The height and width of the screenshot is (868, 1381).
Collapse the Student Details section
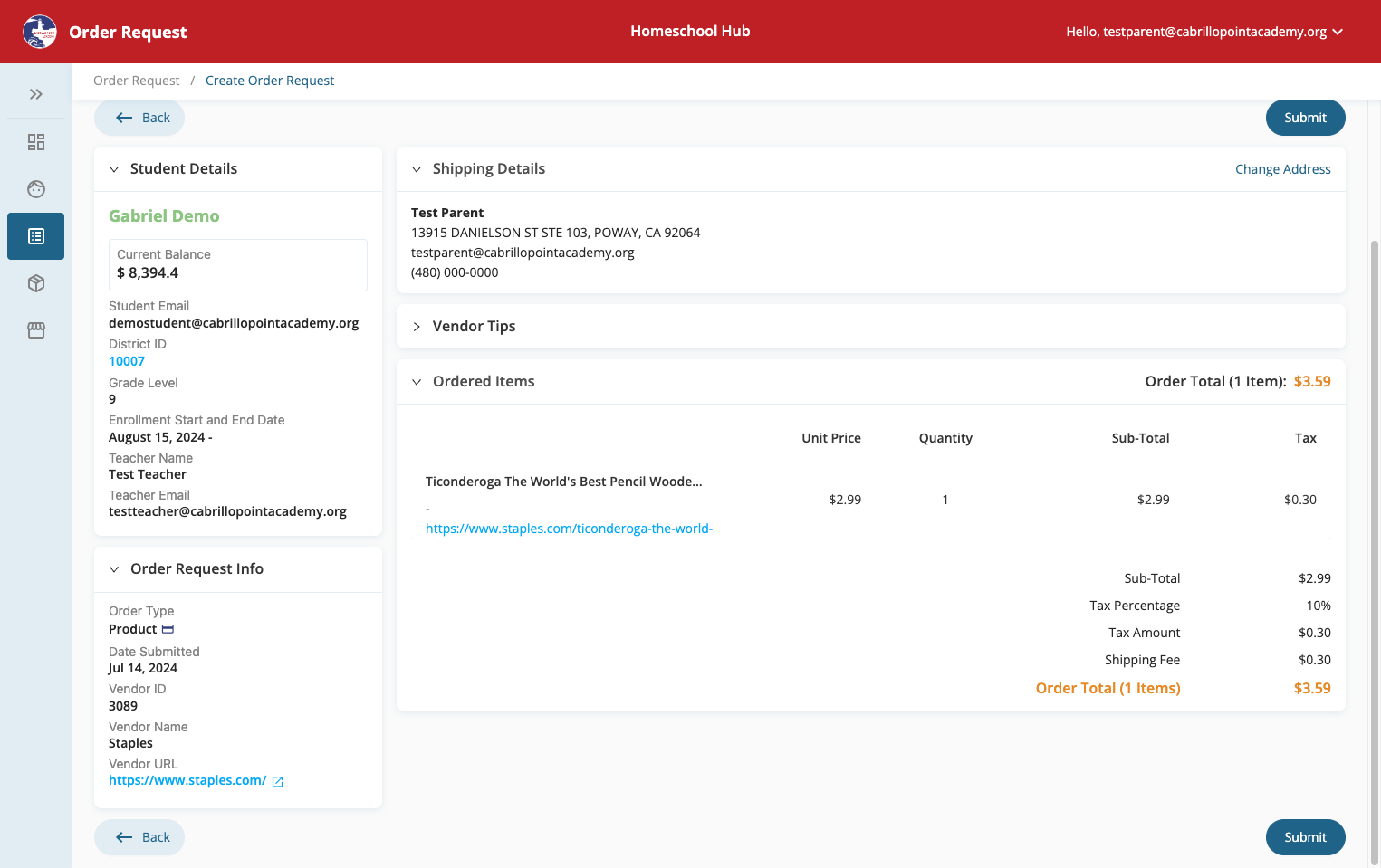[114, 169]
